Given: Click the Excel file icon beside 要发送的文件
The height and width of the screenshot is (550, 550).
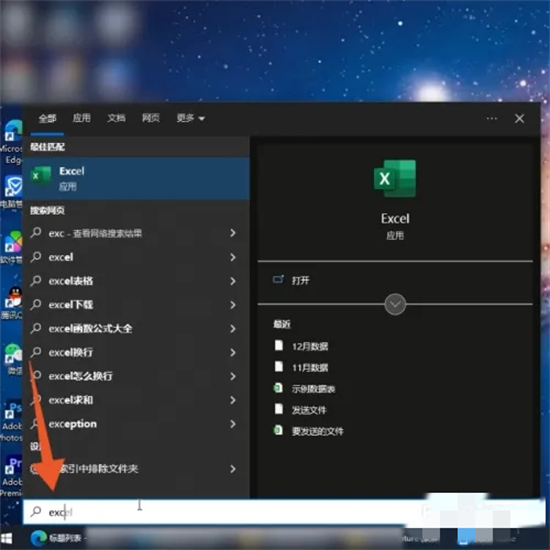Looking at the screenshot, I should 278,430.
